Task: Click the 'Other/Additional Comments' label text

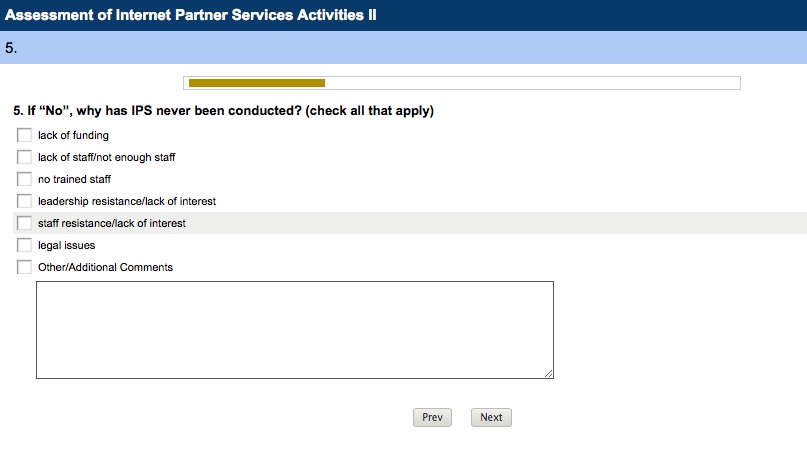Action: coord(105,267)
